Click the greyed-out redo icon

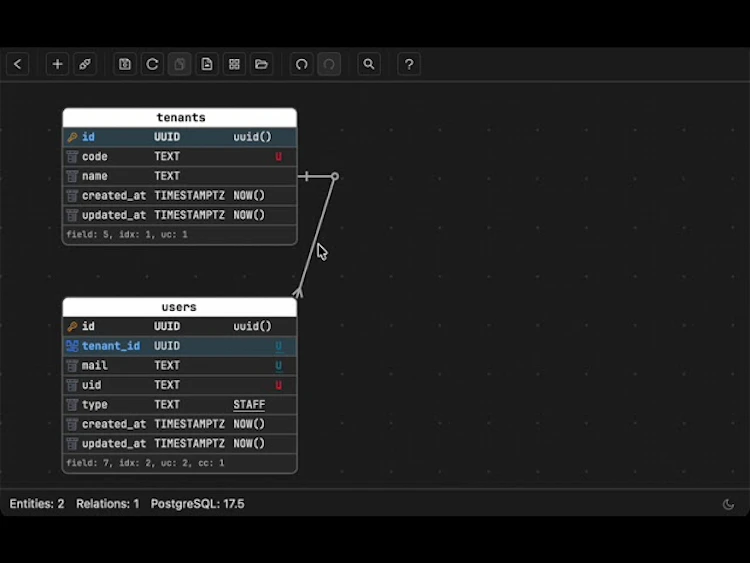coord(329,64)
